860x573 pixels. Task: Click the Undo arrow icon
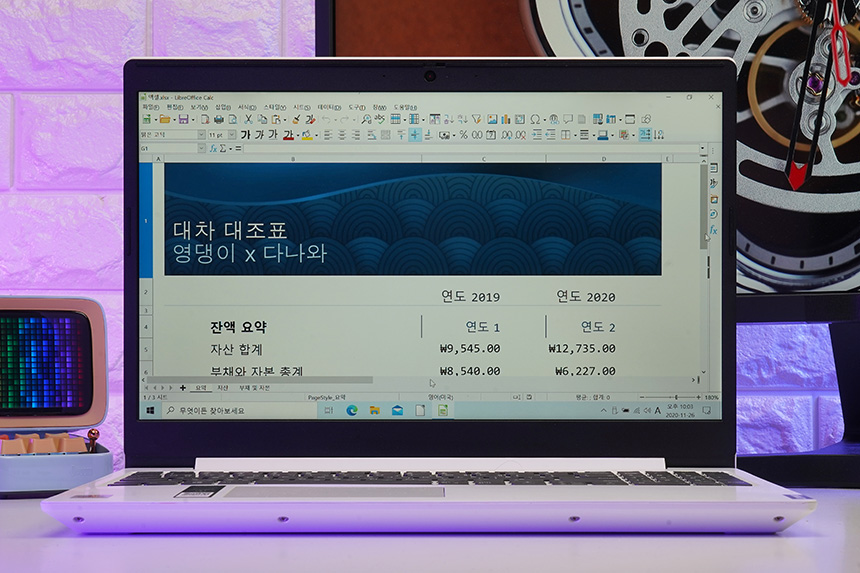(326, 119)
